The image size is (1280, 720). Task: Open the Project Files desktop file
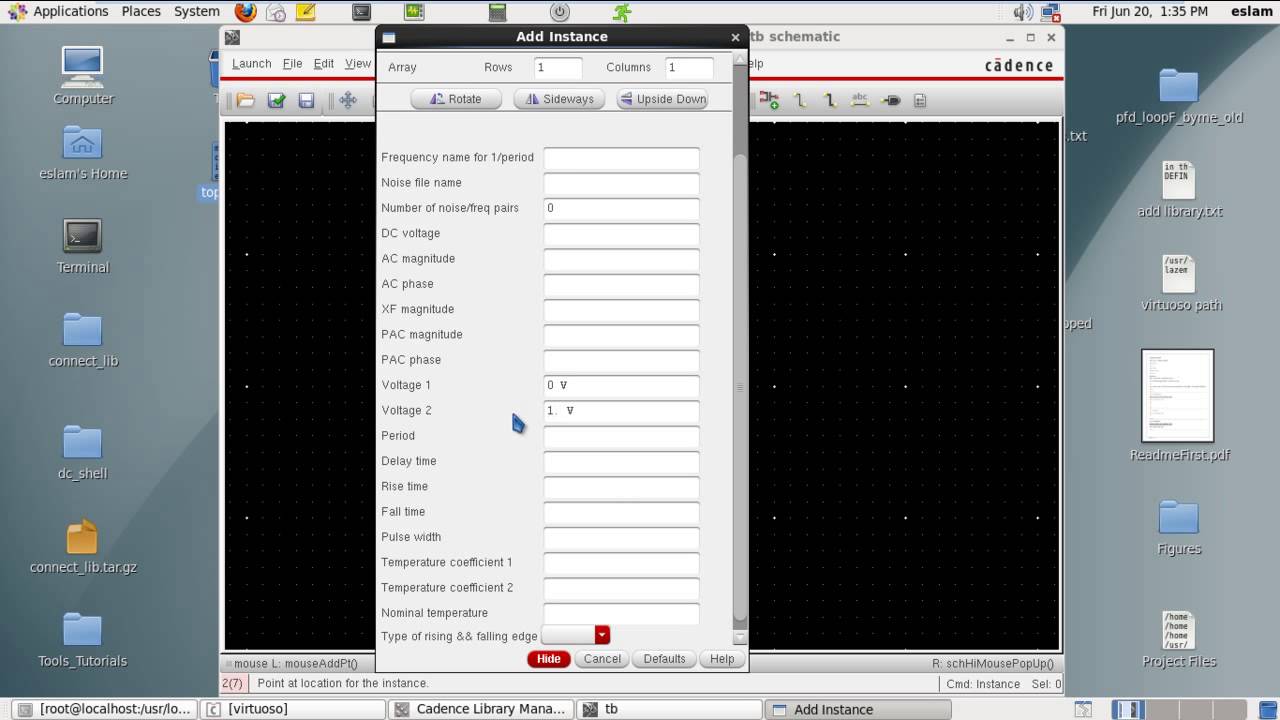pos(1179,640)
